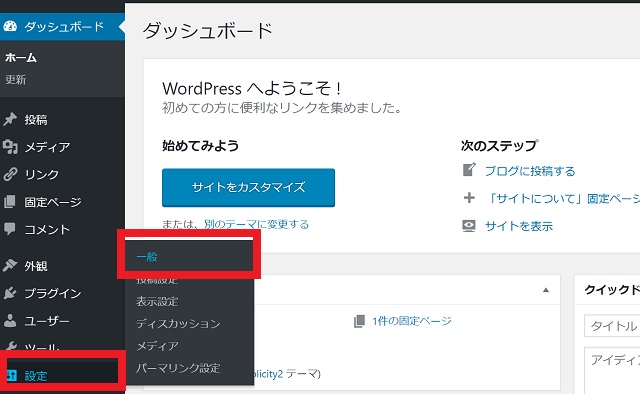Click the person icon beside ユーザー
Viewport: 640px width, 394px height.
tap(10, 321)
